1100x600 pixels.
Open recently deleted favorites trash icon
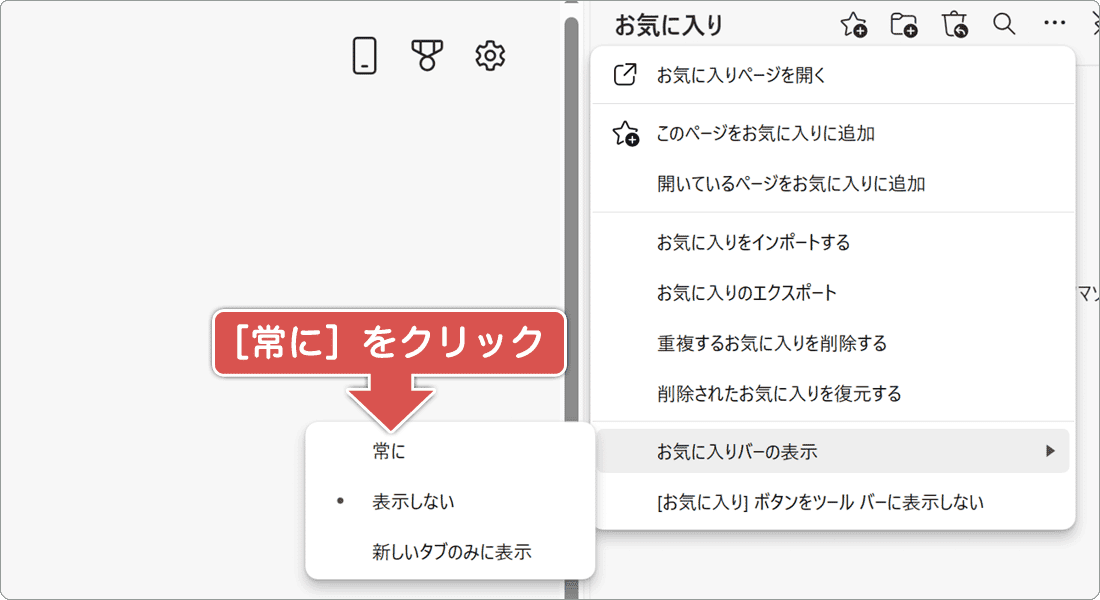click(x=955, y=24)
